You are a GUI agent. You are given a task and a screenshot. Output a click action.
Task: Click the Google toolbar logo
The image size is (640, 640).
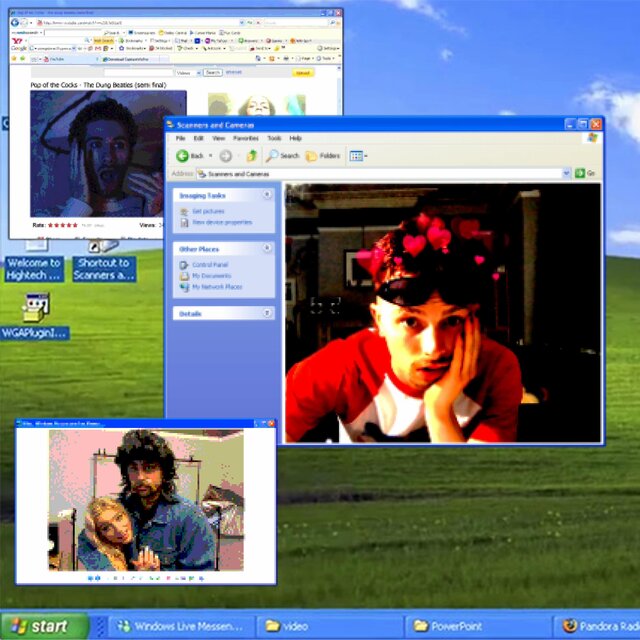click(19, 48)
